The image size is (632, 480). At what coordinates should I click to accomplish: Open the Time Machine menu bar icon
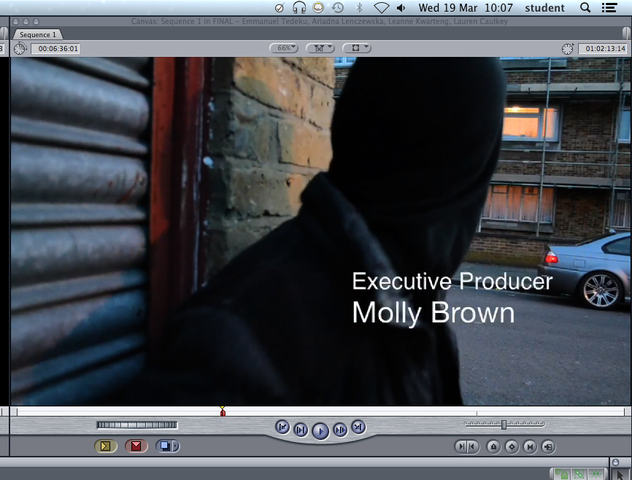pyautogui.click(x=338, y=7)
